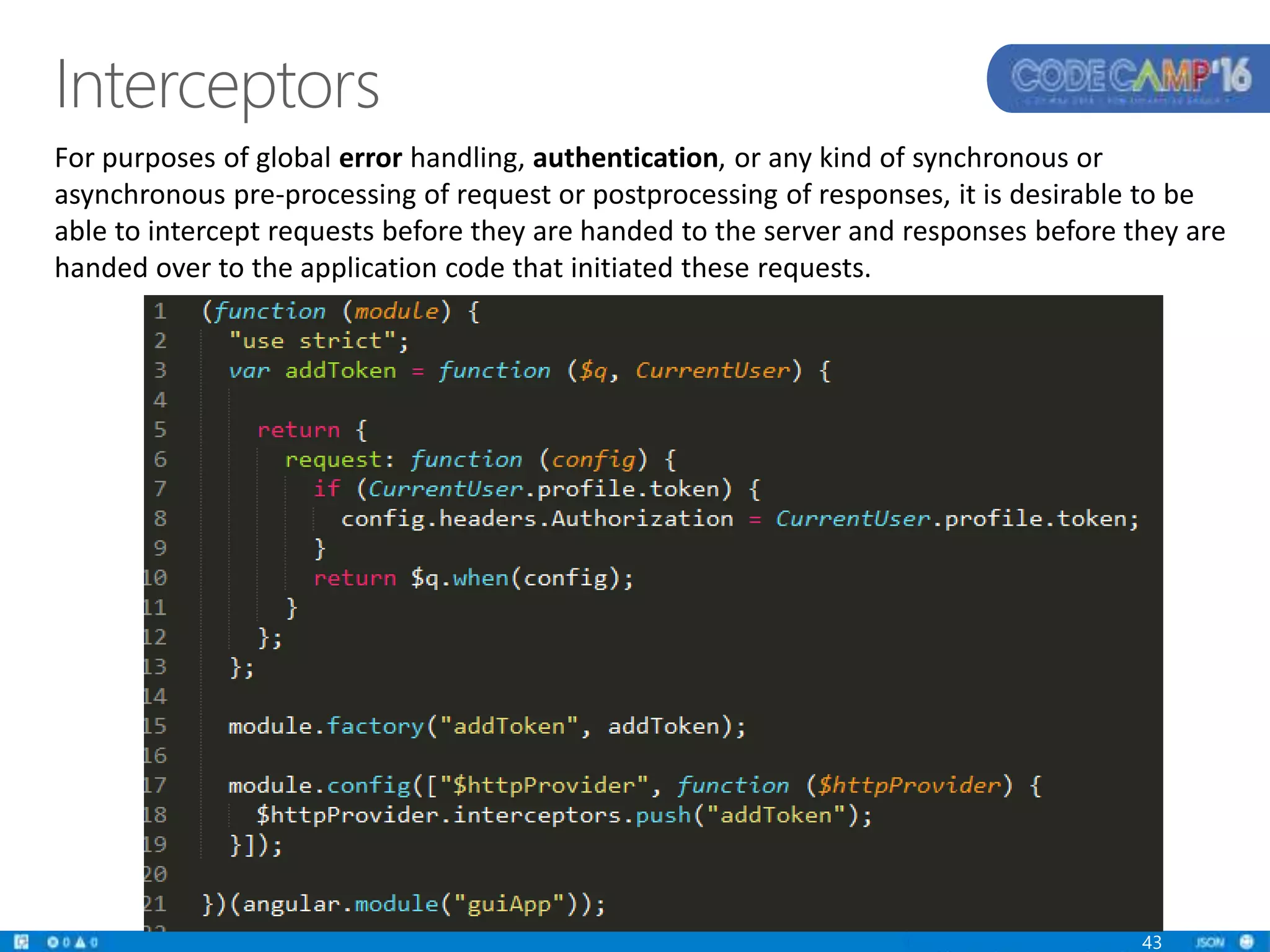Click the push method on line 18
The height and width of the screenshot is (952, 1270).
[664, 816]
